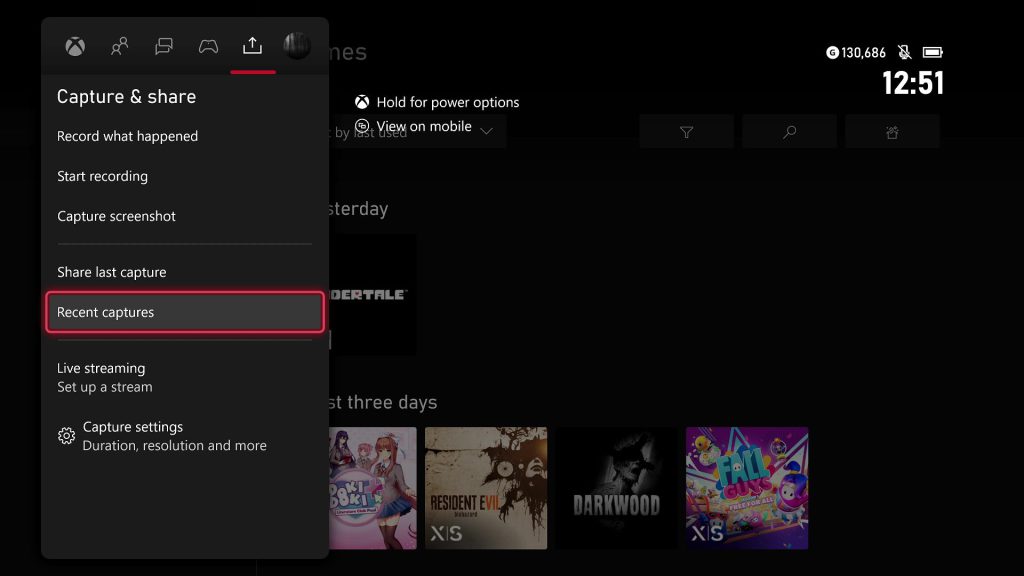Click the search magnifier button
This screenshot has width=1024, height=576.
(x=789, y=132)
